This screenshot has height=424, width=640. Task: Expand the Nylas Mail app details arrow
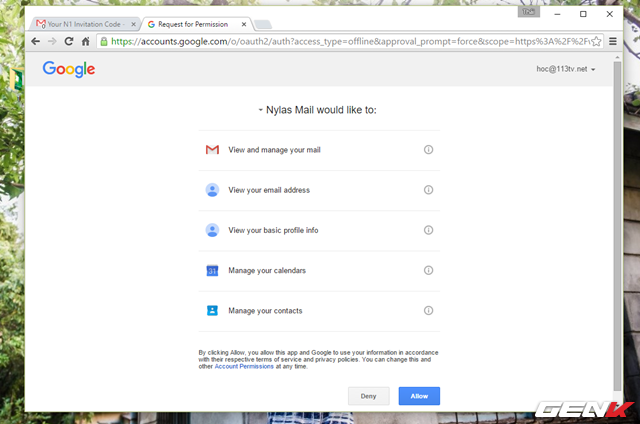(260, 110)
